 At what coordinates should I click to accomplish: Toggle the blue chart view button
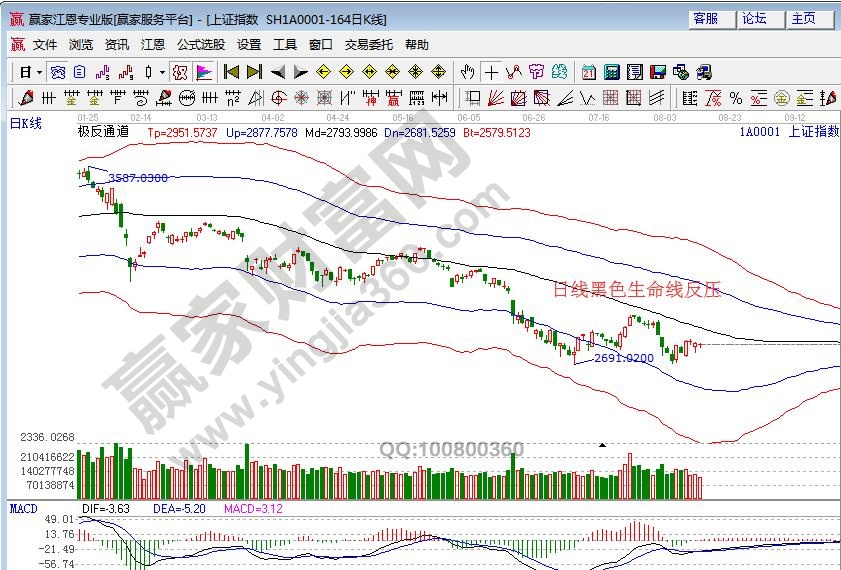point(58,72)
